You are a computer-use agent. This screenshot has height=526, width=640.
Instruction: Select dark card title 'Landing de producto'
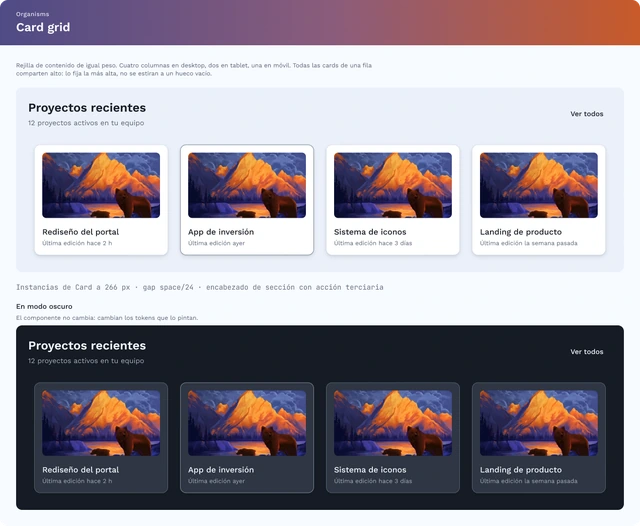click(x=520, y=470)
